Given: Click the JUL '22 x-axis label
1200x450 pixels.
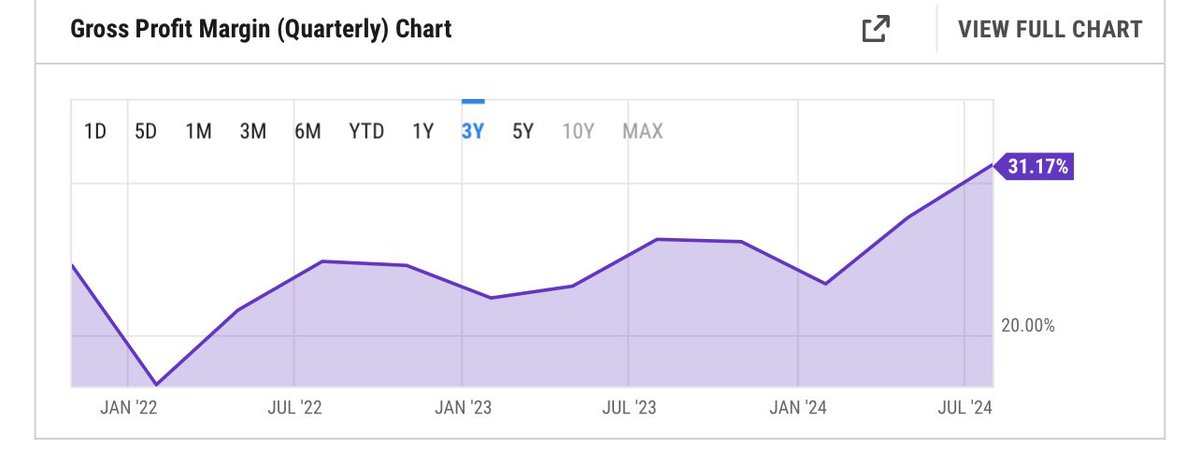Looking at the screenshot, I should pyautogui.click(x=295, y=407).
